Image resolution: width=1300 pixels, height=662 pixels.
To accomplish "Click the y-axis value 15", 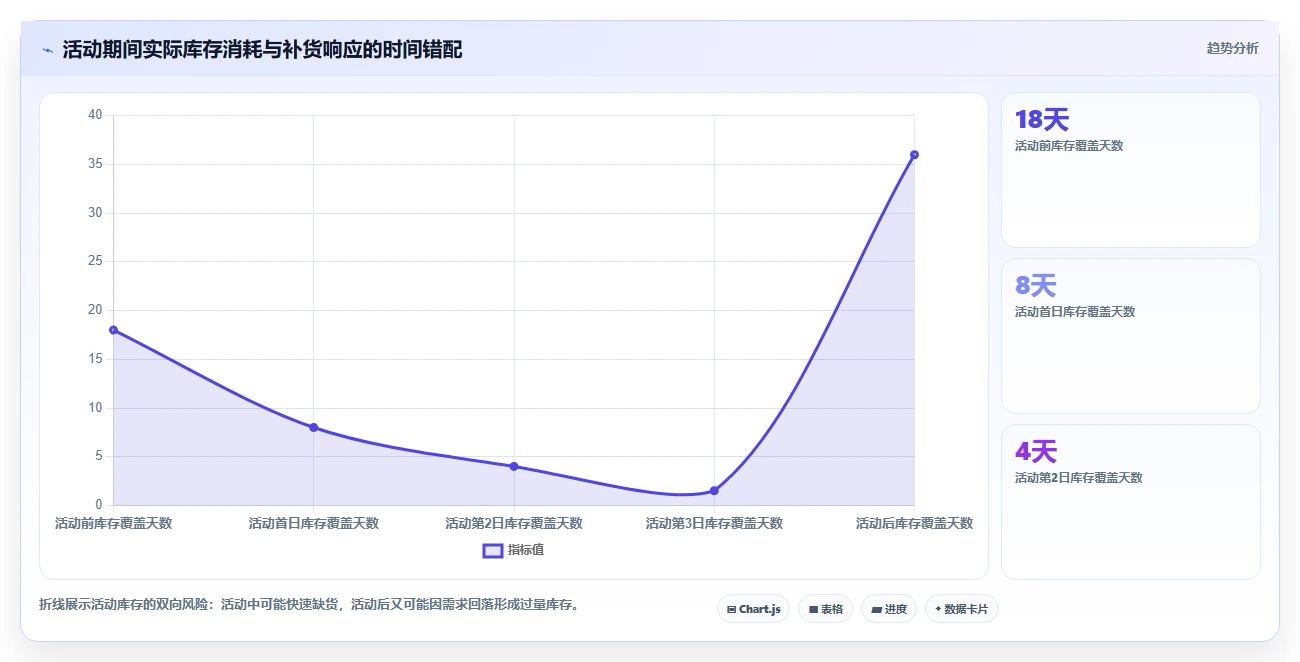I will [x=95, y=359].
